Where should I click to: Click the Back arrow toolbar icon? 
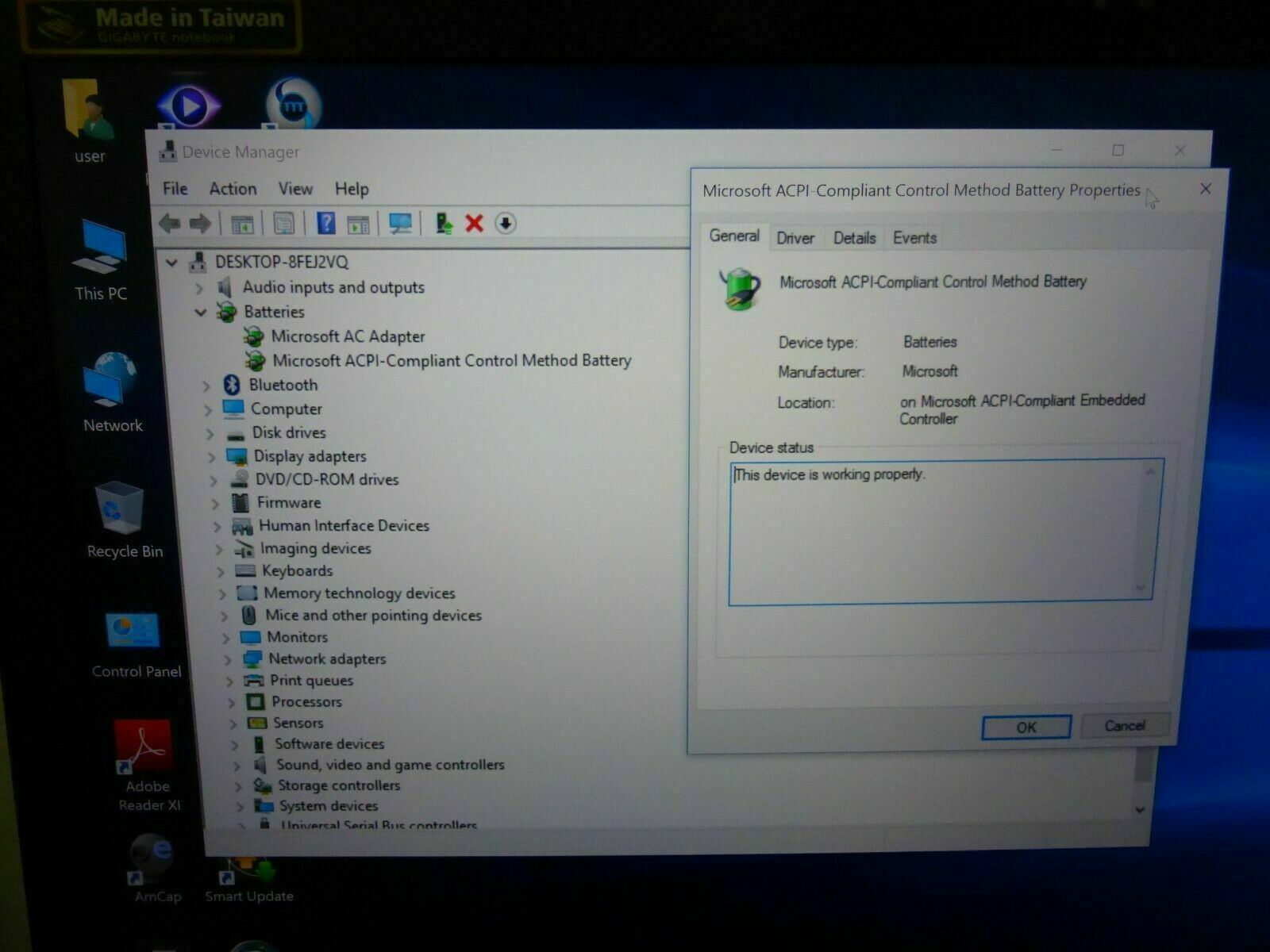[169, 224]
